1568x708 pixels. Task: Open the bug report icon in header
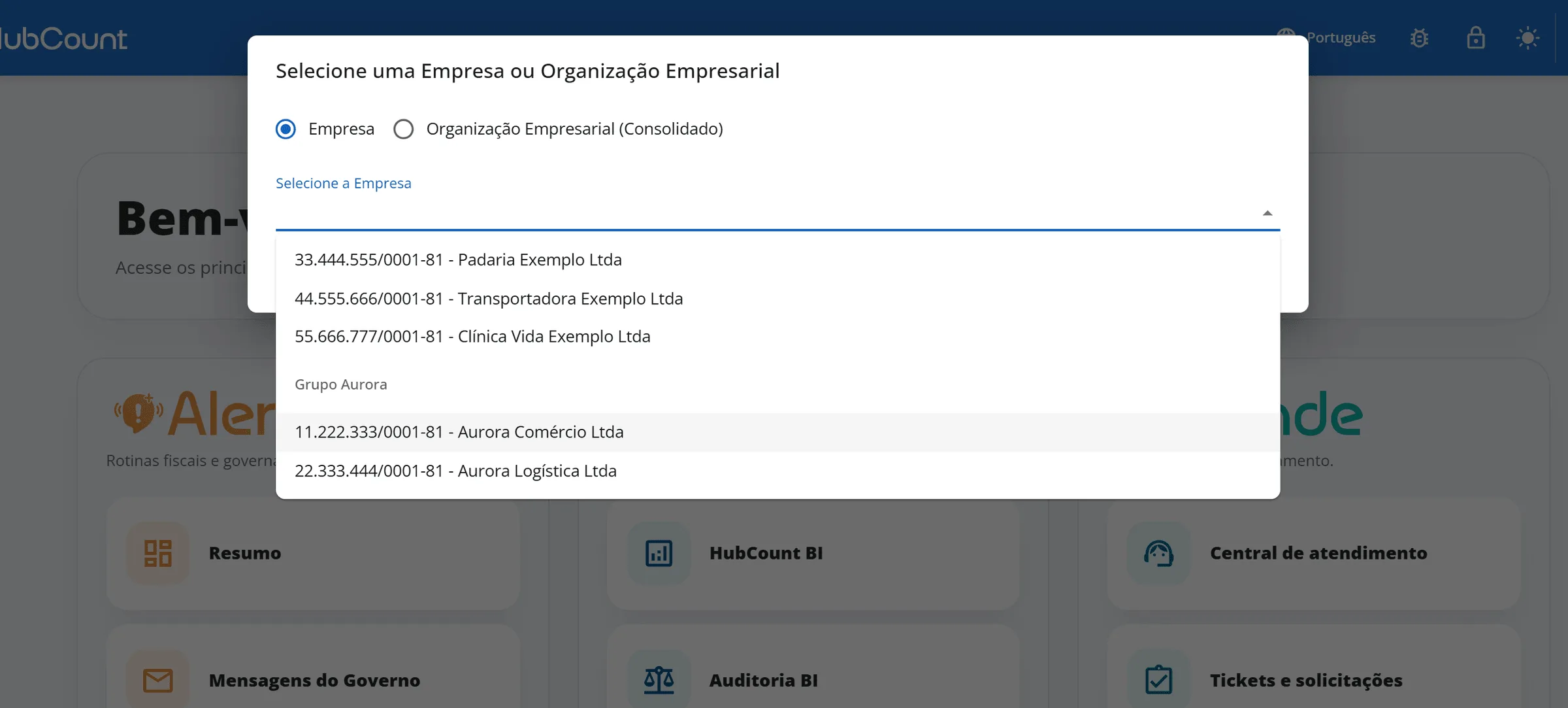tap(1419, 38)
